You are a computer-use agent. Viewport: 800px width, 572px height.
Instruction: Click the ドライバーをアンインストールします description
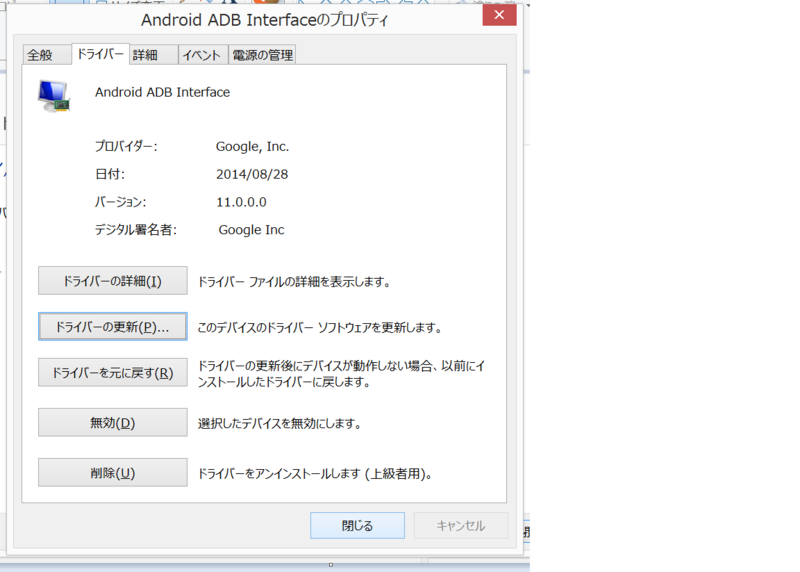click(315, 474)
